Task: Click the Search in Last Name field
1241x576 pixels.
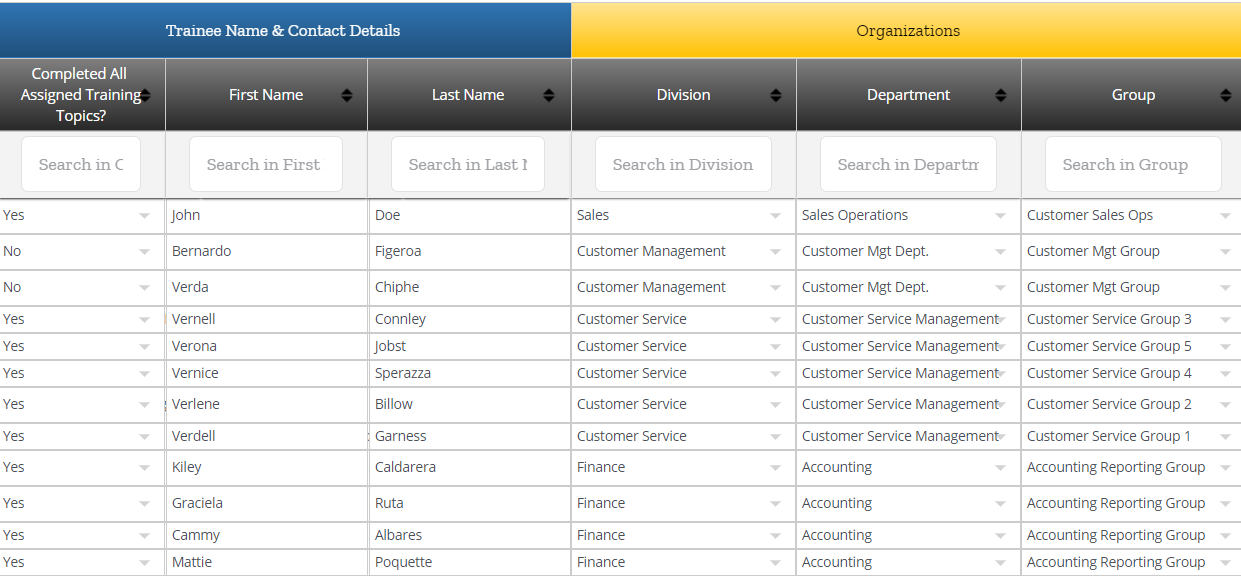Action: [x=468, y=164]
